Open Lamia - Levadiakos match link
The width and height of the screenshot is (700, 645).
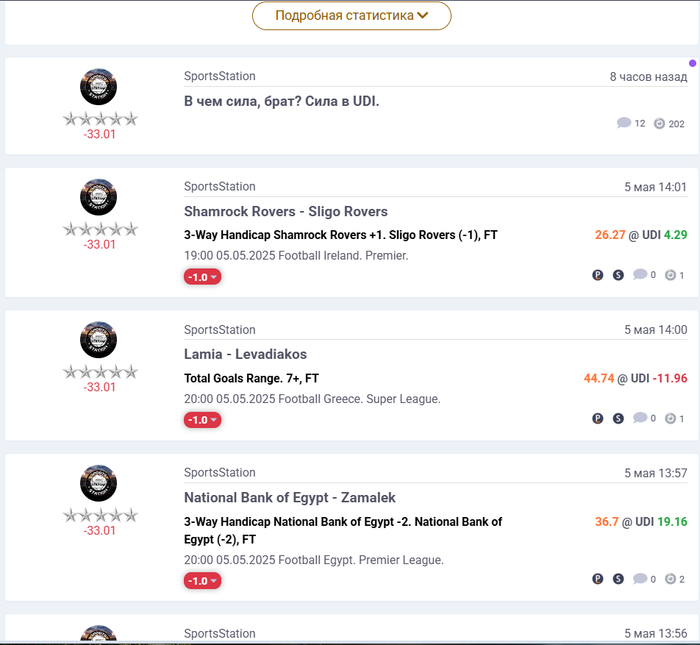[x=245, y=354]
